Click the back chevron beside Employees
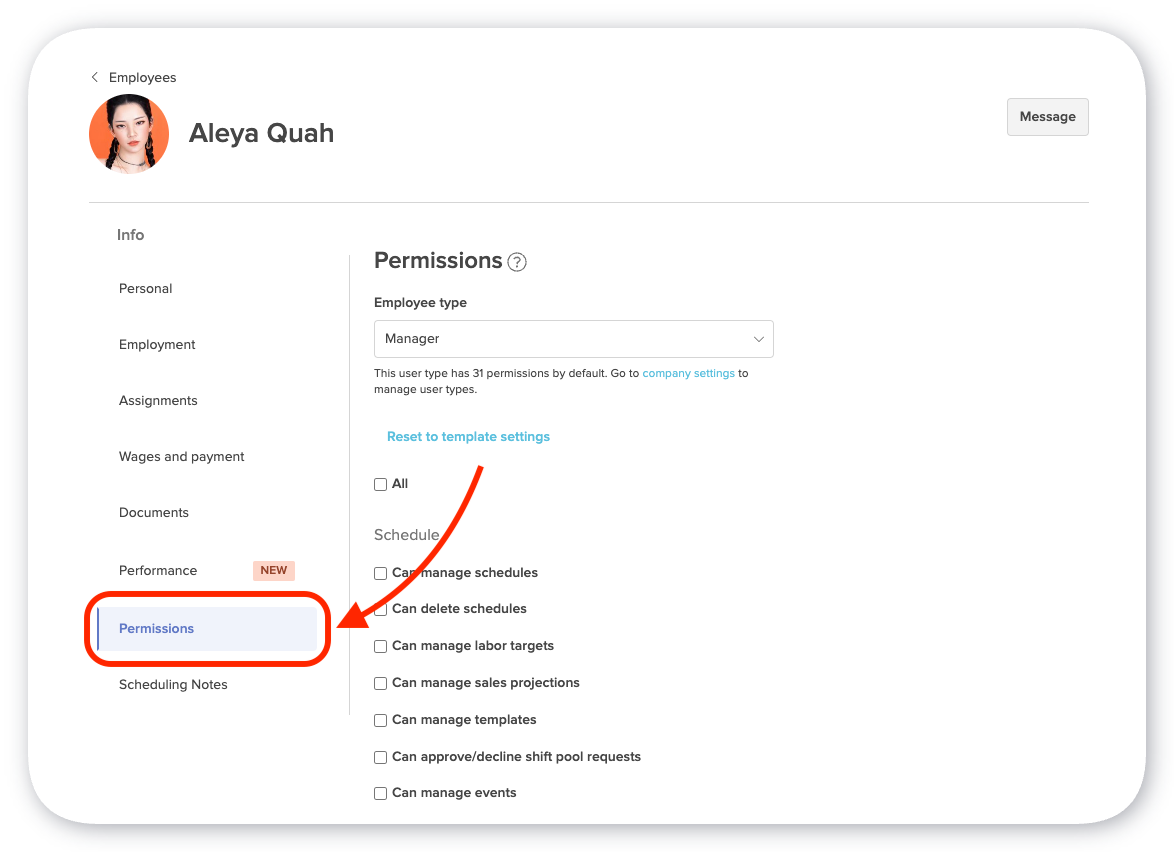This screenshot has width=1174, height=852. click(x=94, y=77)
